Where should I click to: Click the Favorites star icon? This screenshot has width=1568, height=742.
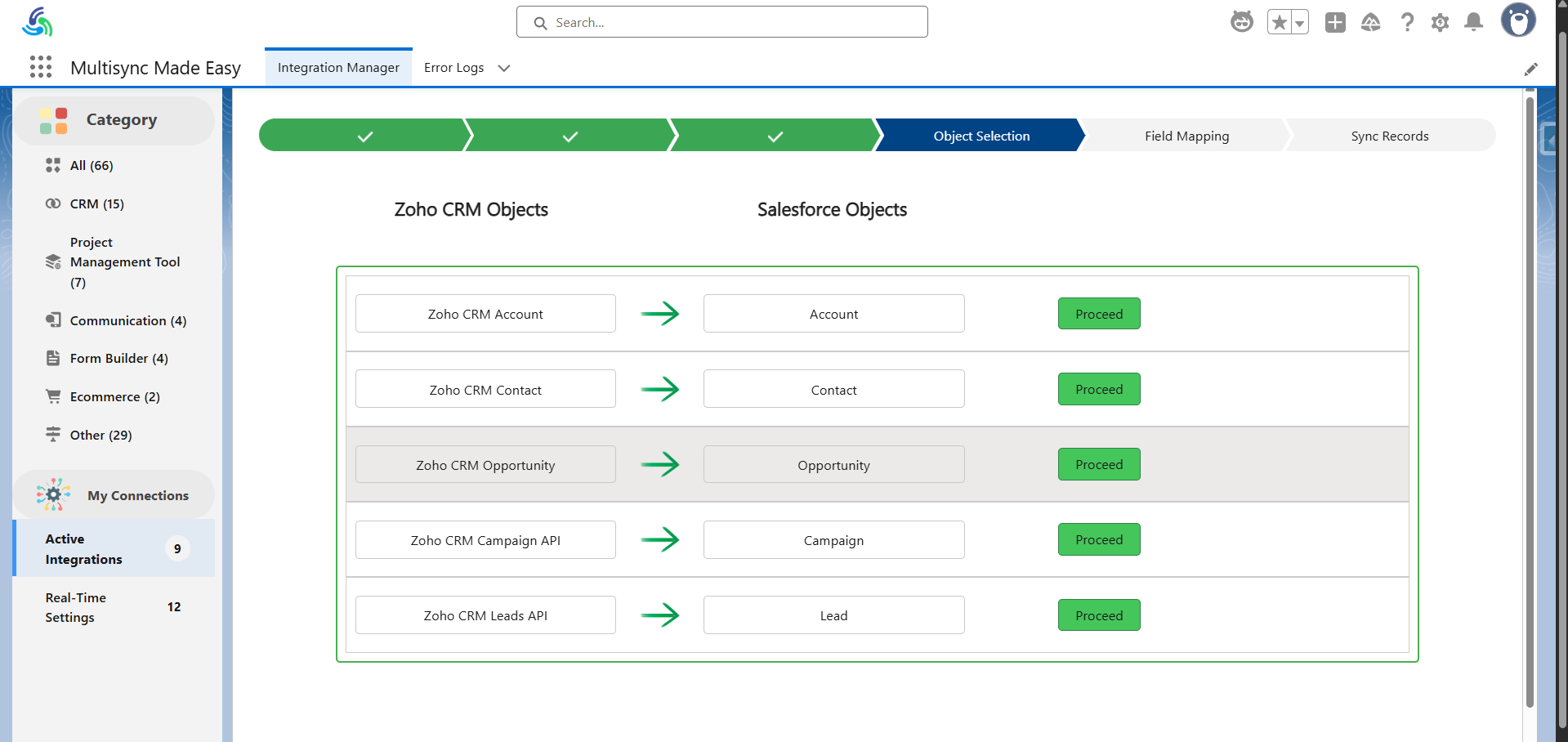(1280, 22)
